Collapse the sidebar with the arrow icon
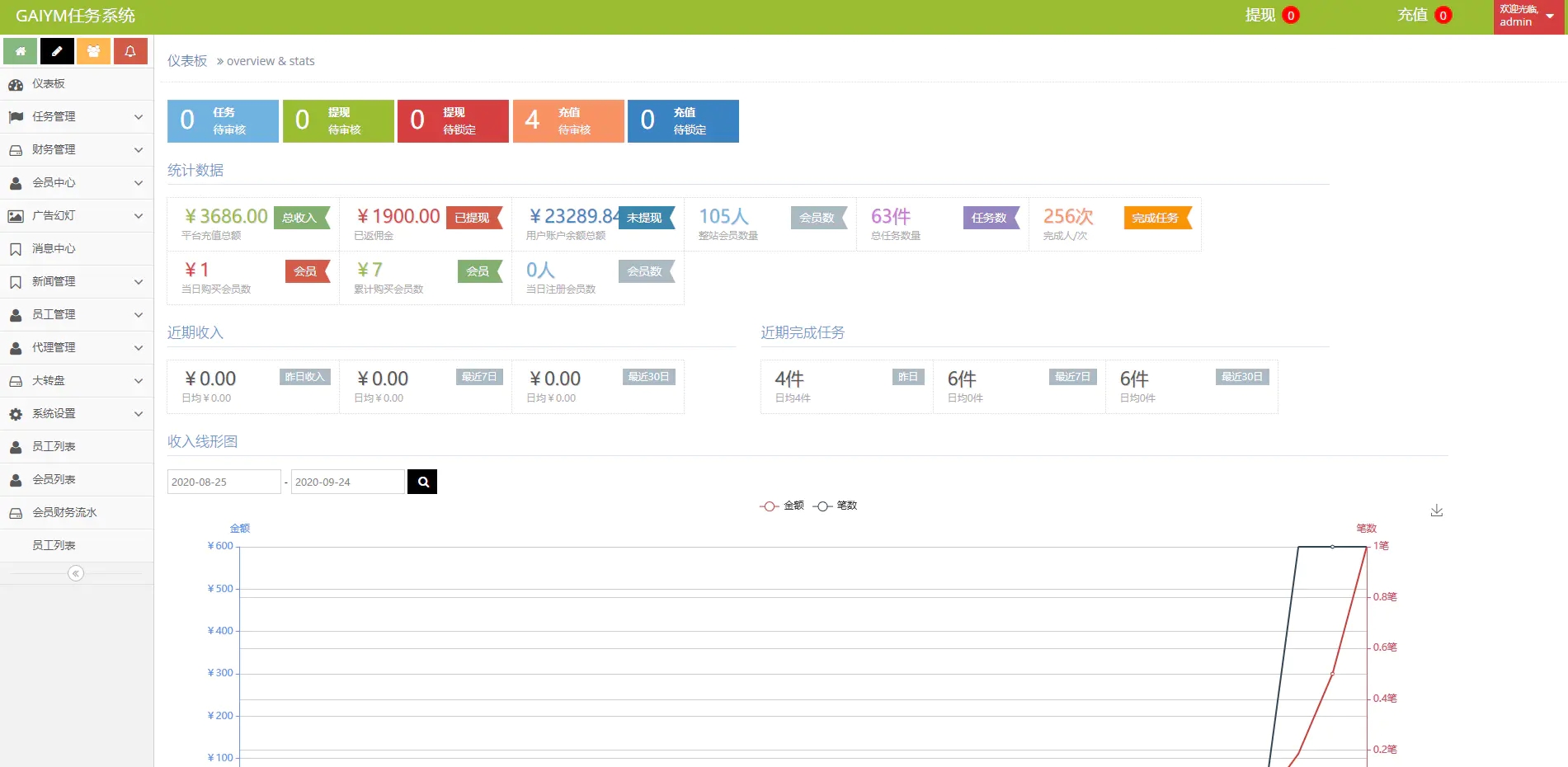Image resolution: width=1568 pixels, height=767 pixels. [x=76, y=573]
